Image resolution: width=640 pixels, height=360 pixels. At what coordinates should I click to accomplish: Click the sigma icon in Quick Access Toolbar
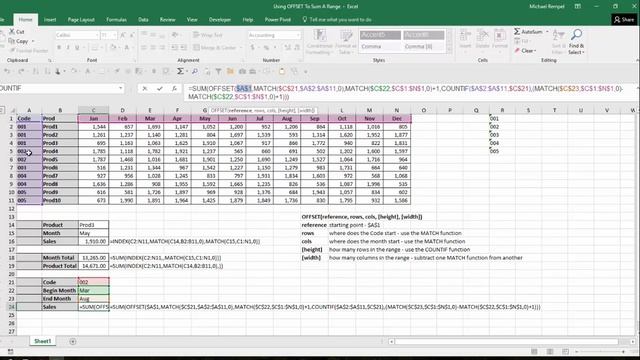tap(180, 71)
